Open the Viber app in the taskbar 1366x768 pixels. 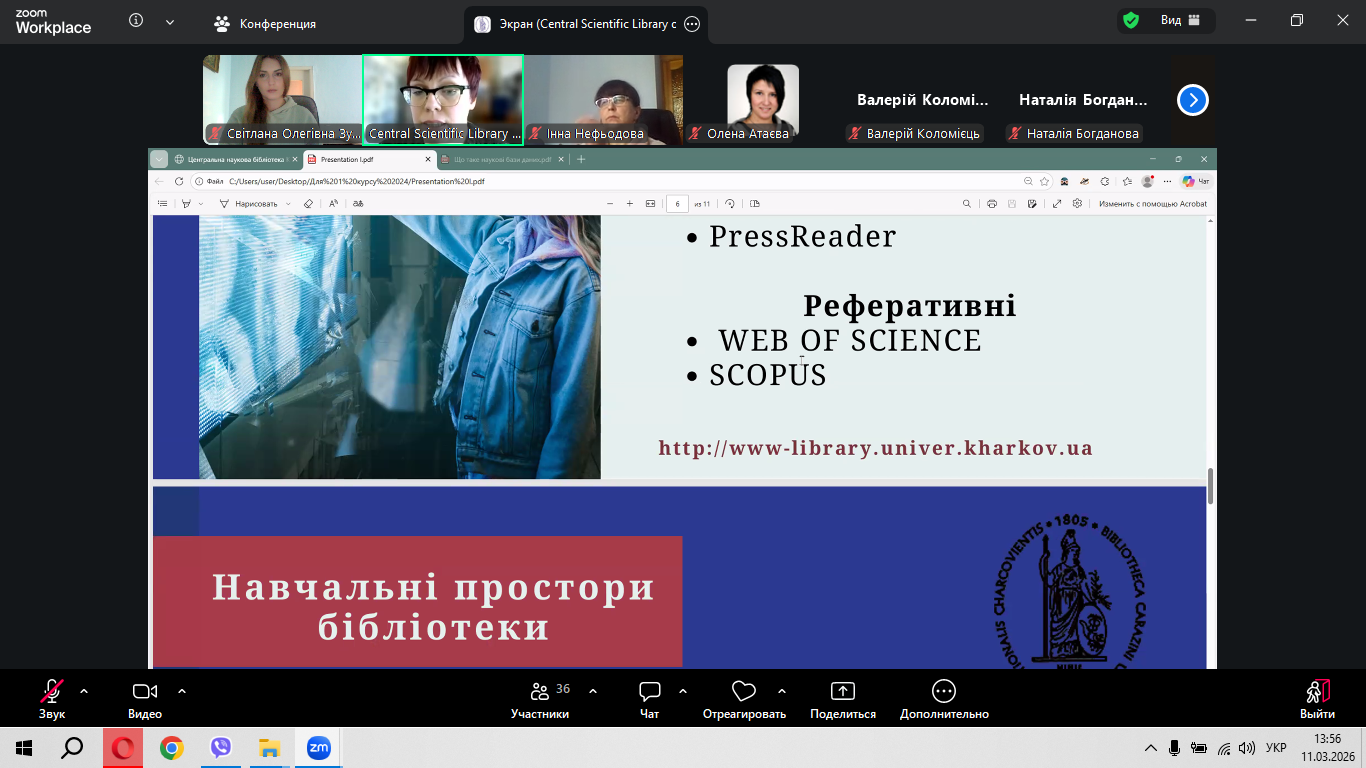tap(221, 748)
